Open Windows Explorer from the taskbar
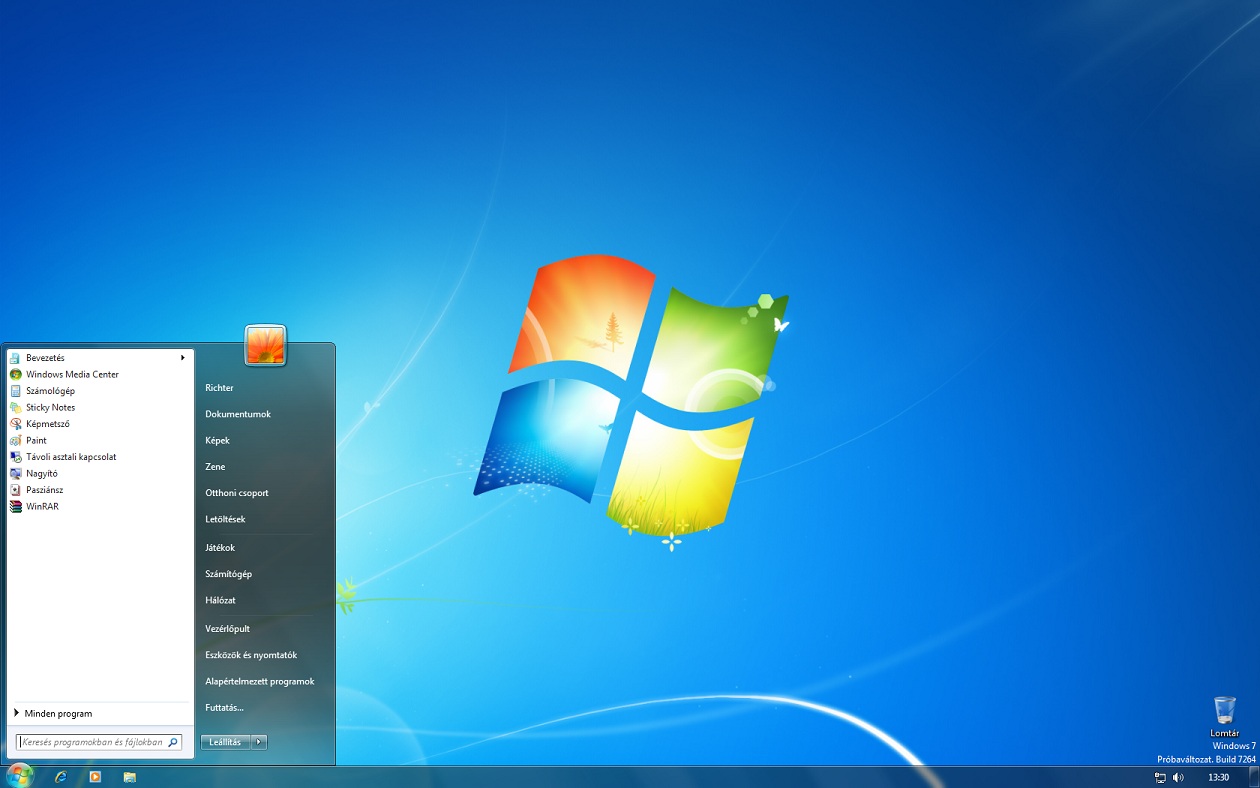Screen dimensions: 1260x788 tap(130, 777)
